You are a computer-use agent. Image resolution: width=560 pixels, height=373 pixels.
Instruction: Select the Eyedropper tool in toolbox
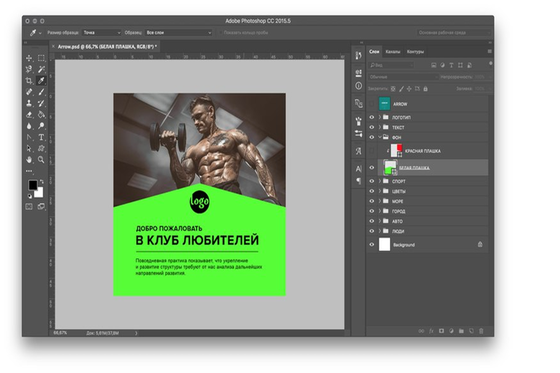tap(41, 81)
